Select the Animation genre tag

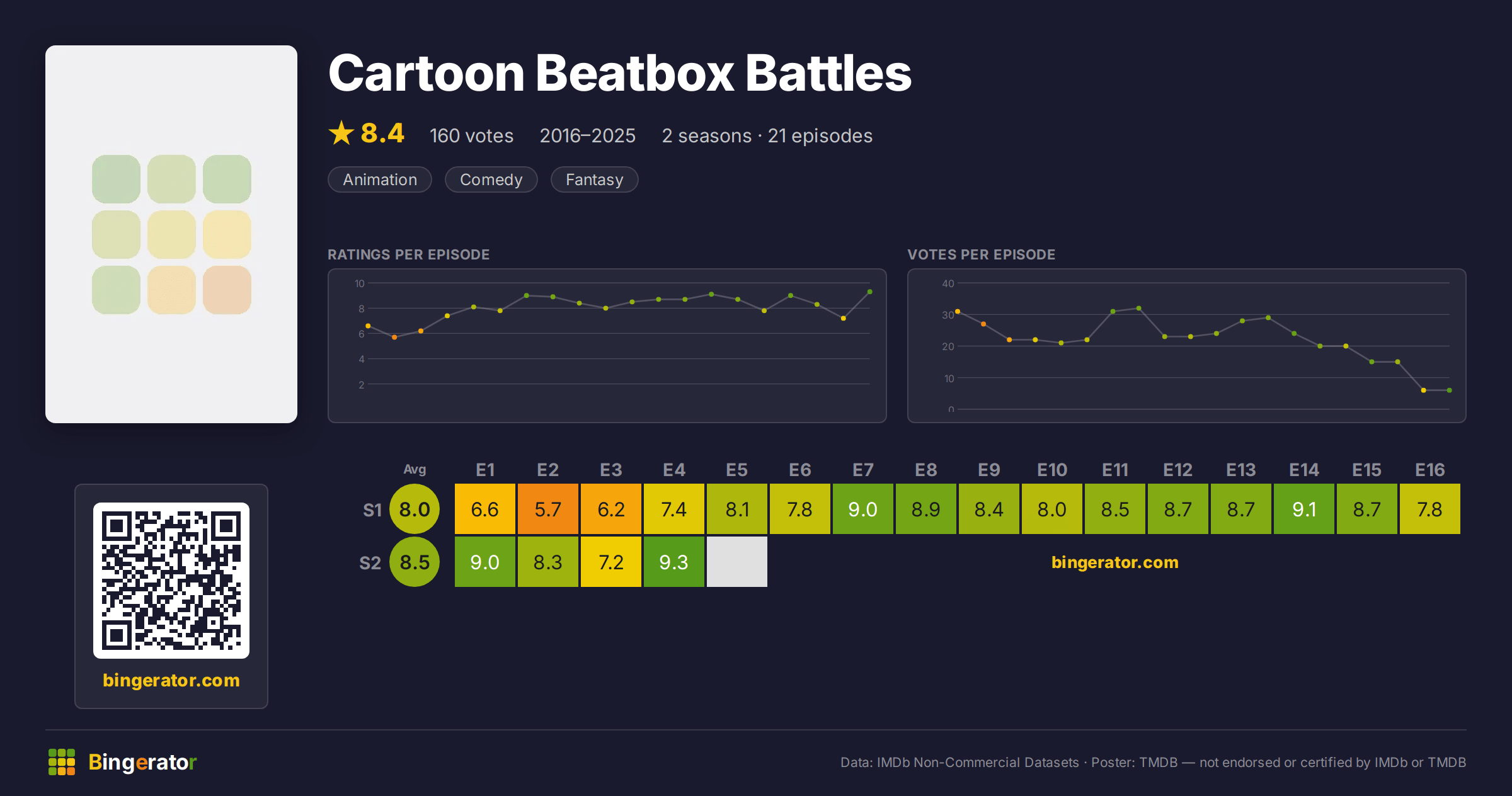tap(380, 179)
